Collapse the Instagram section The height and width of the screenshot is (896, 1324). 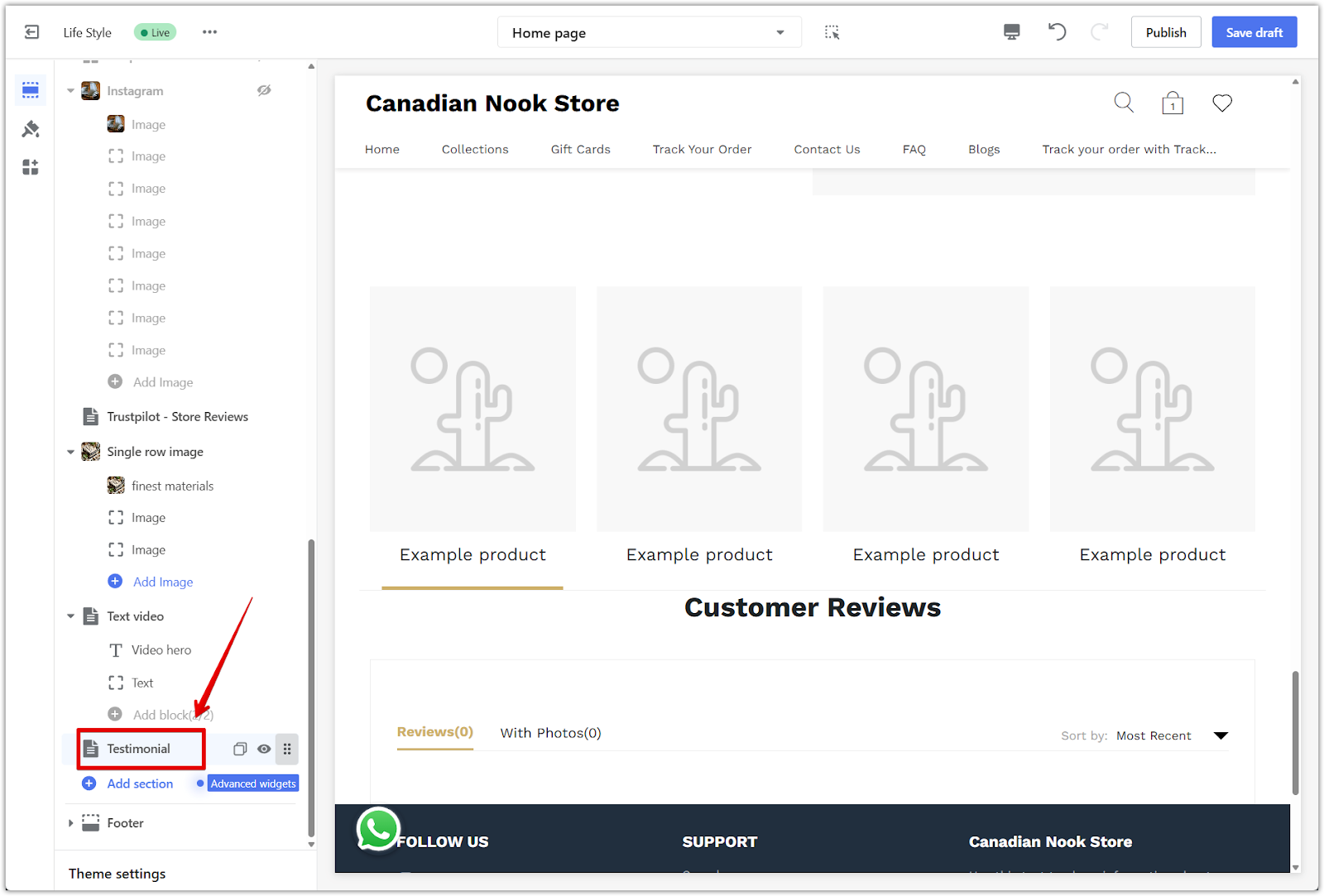coord(70,91)
